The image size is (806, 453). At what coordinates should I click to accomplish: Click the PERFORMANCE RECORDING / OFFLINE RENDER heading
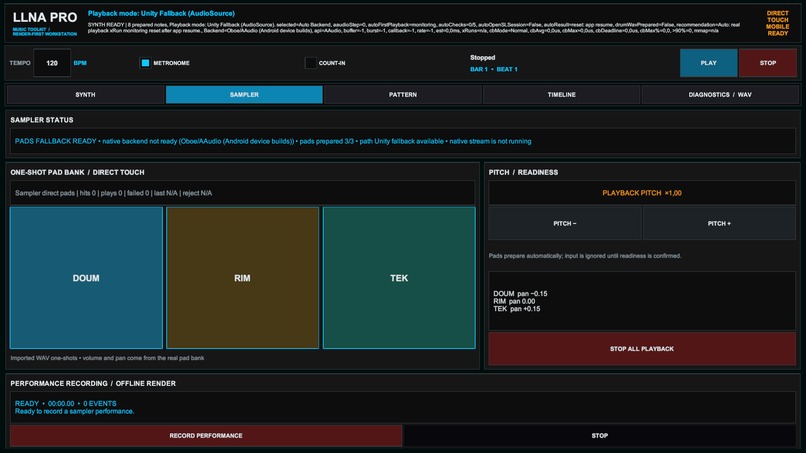pos(93,384)
